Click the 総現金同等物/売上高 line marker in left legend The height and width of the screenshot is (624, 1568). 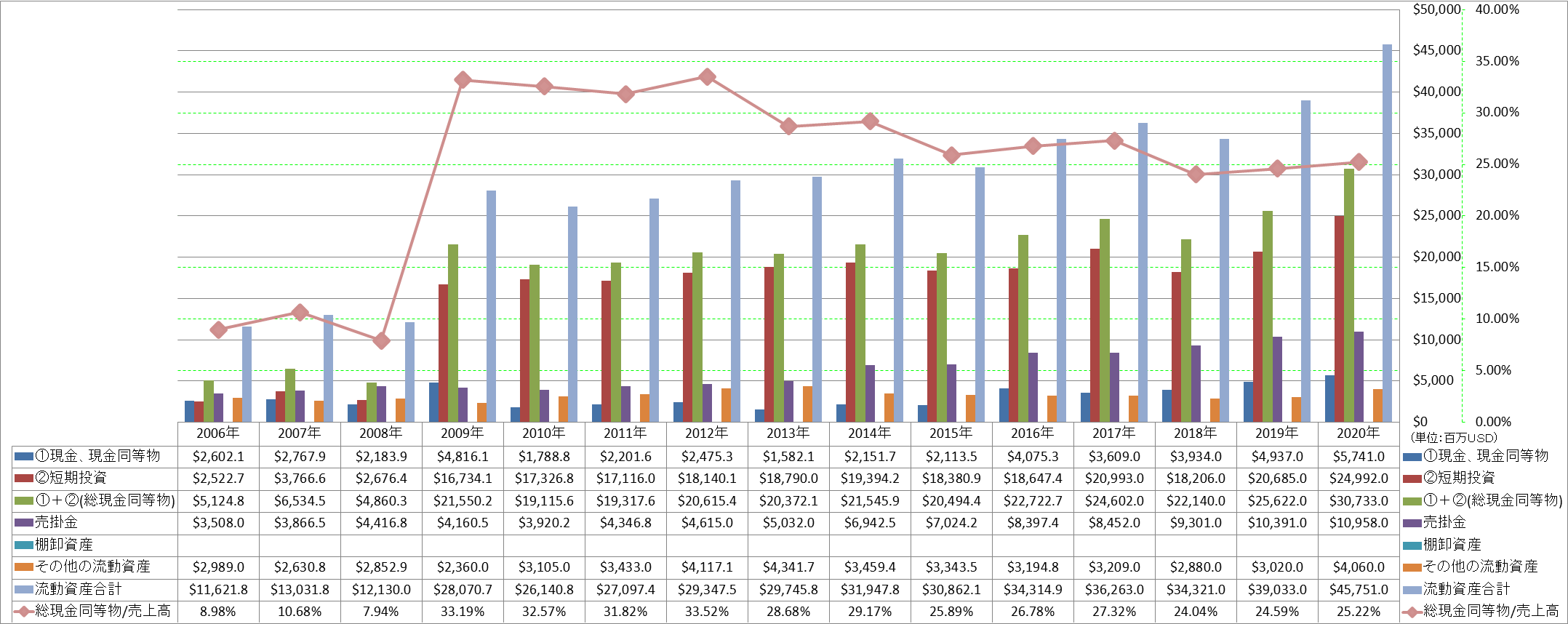[25, 612]
